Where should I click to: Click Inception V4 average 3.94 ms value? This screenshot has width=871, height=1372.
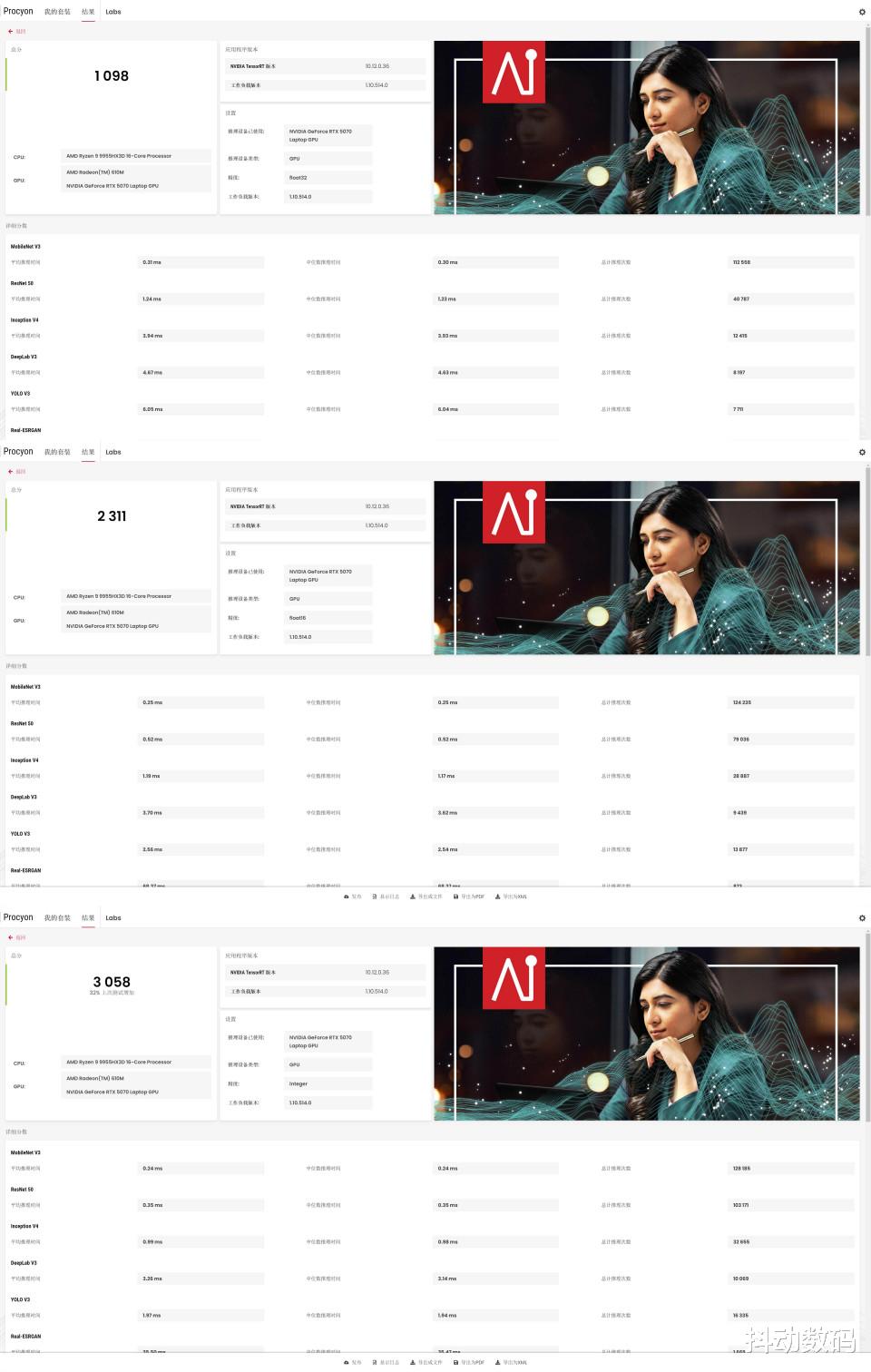(201, 336)
